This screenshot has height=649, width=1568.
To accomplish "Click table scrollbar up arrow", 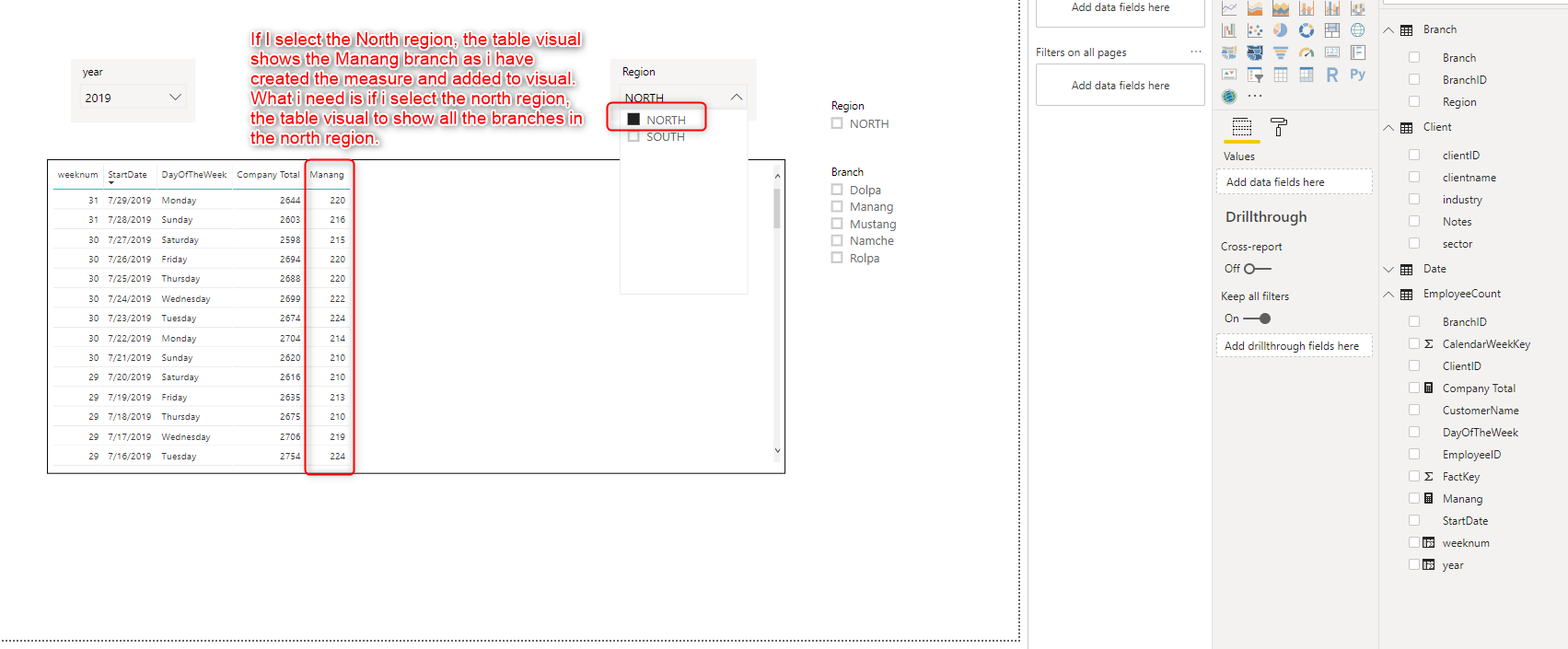I will (x=778, y=176).
